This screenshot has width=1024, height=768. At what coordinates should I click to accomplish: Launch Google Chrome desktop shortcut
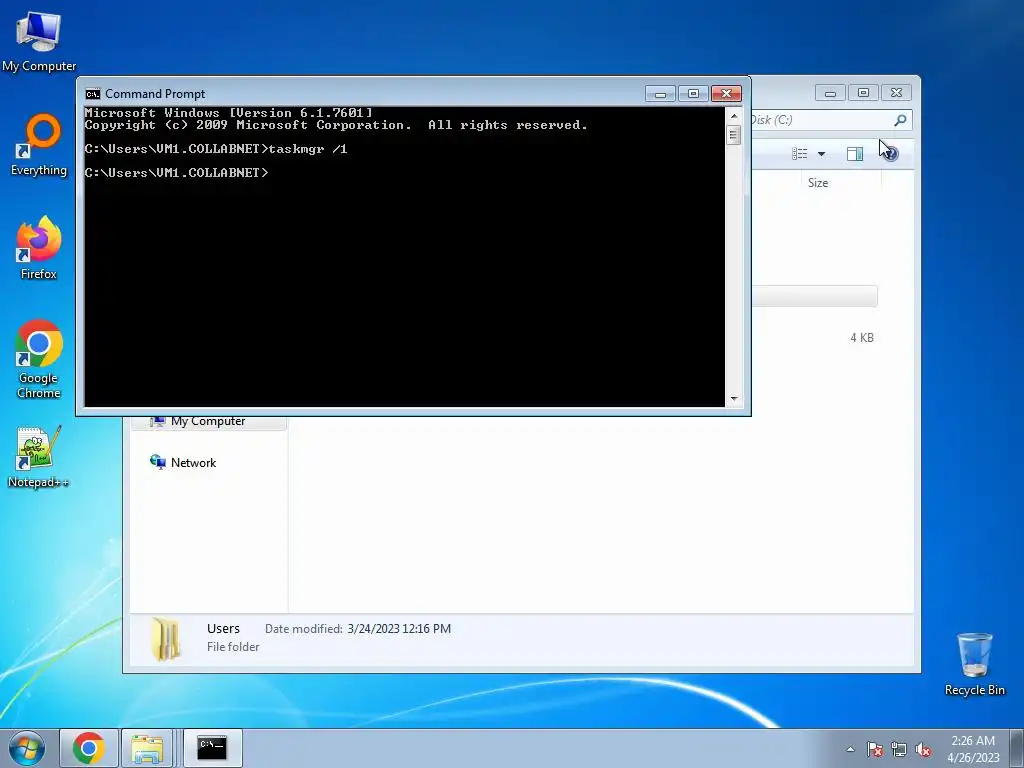tap(39, 359)
